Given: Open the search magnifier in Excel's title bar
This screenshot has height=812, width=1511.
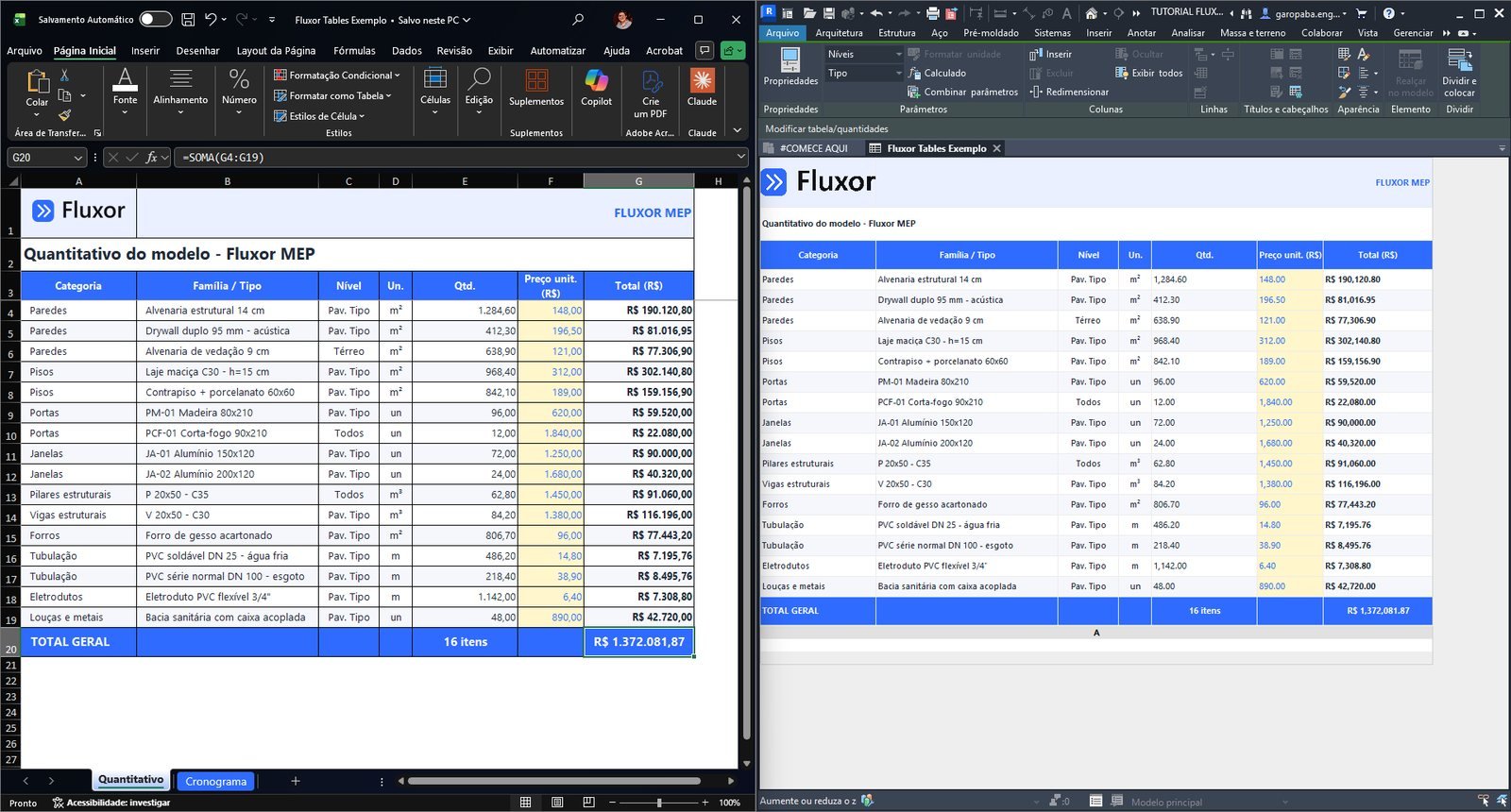Looking at the screenshot, I should coord(578,19).
